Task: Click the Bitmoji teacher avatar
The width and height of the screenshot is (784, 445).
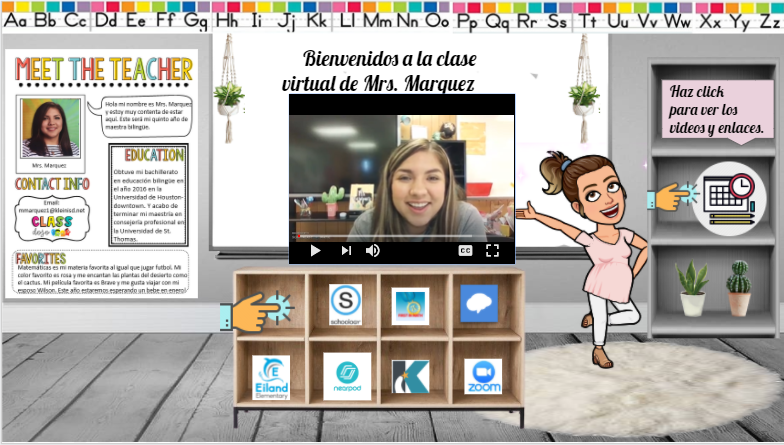Action: [582, 259]
